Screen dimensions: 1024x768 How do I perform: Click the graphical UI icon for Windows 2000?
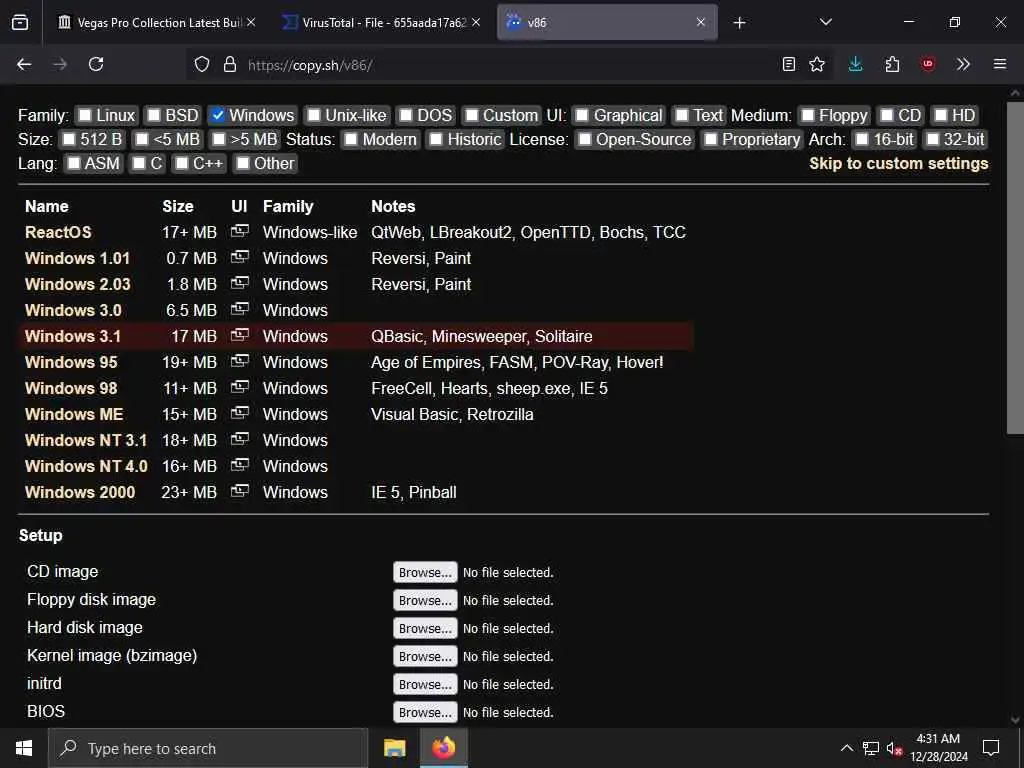(240, 491)
